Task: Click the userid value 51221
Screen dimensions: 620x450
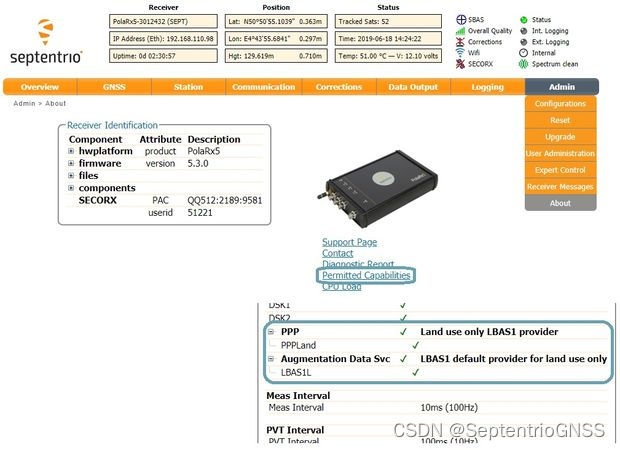Action: tap(200, 213)
